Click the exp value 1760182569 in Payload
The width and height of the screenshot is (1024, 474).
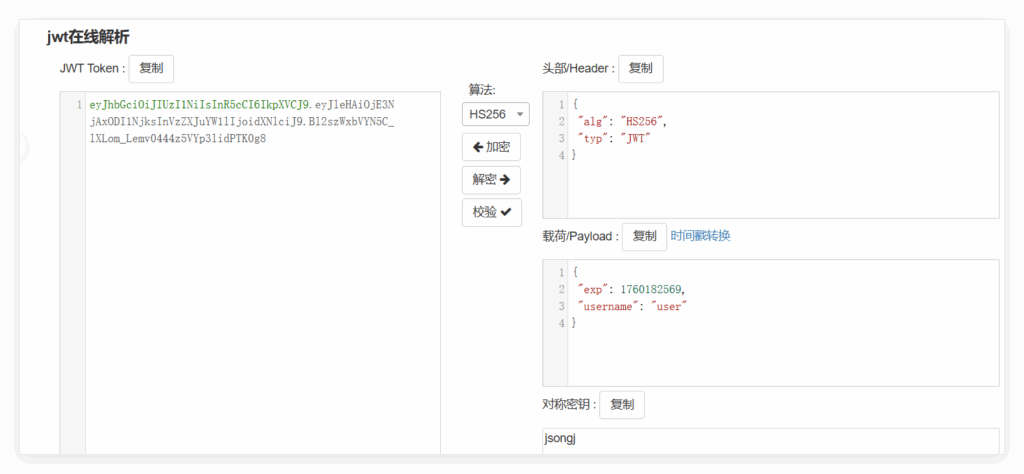(x=652, y=289)
